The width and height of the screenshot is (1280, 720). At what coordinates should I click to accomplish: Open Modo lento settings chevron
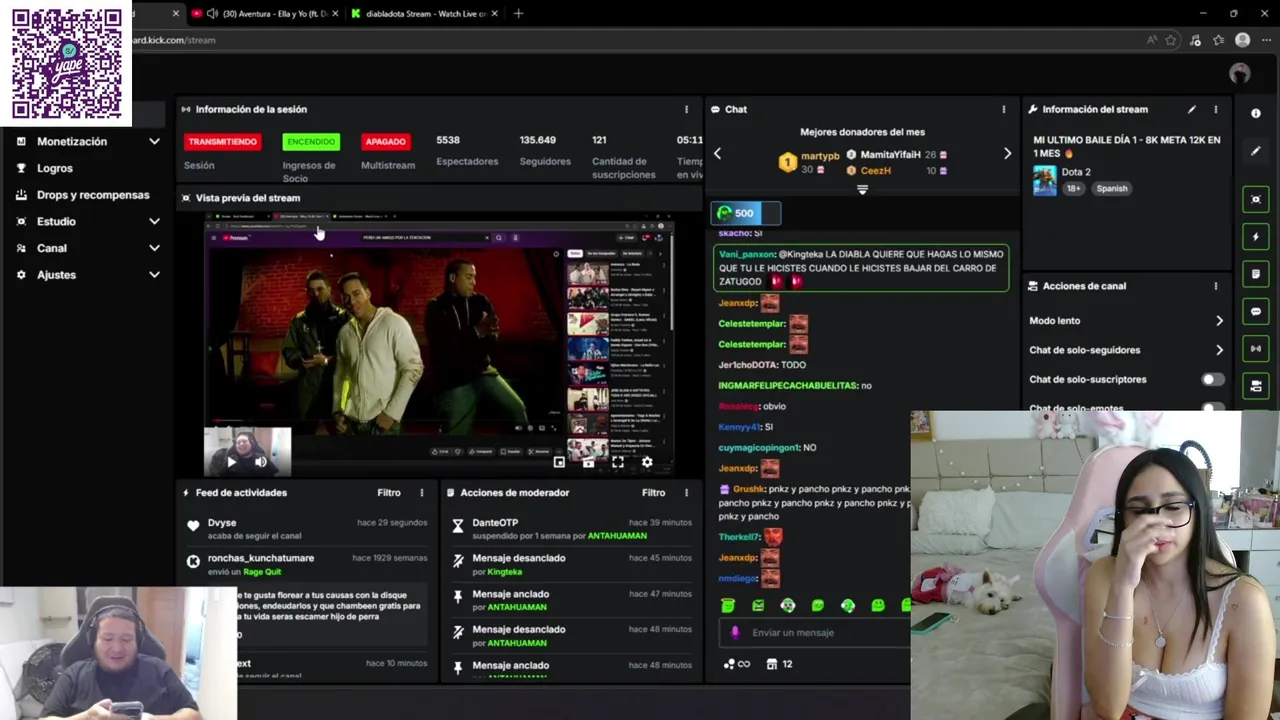pos(1219,321)
